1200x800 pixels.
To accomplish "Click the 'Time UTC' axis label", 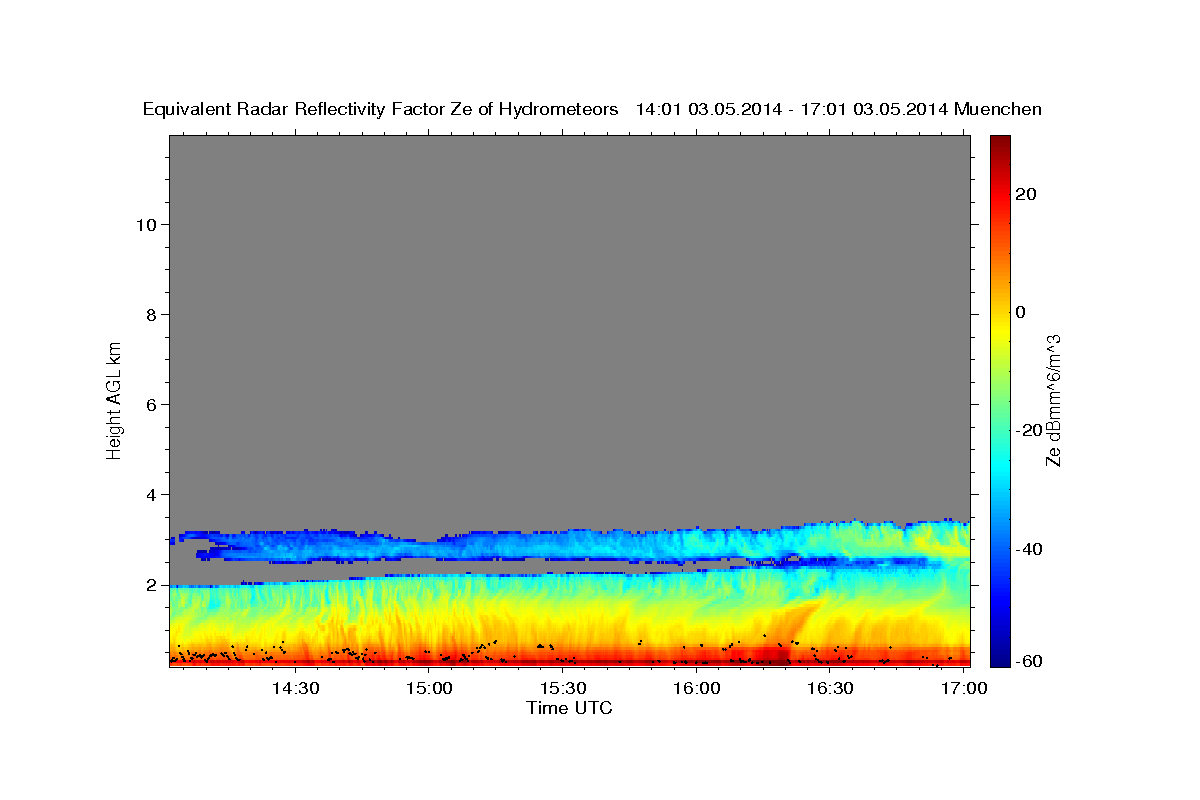I will 569,708.
